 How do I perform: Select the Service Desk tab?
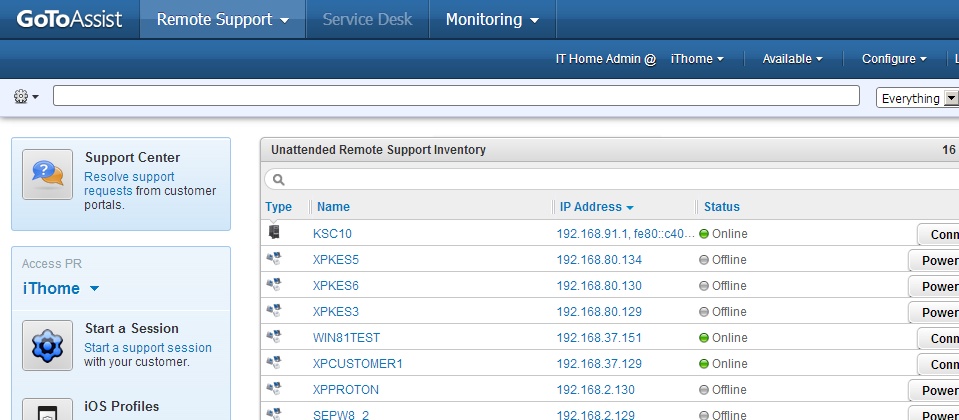click(368, 20)
